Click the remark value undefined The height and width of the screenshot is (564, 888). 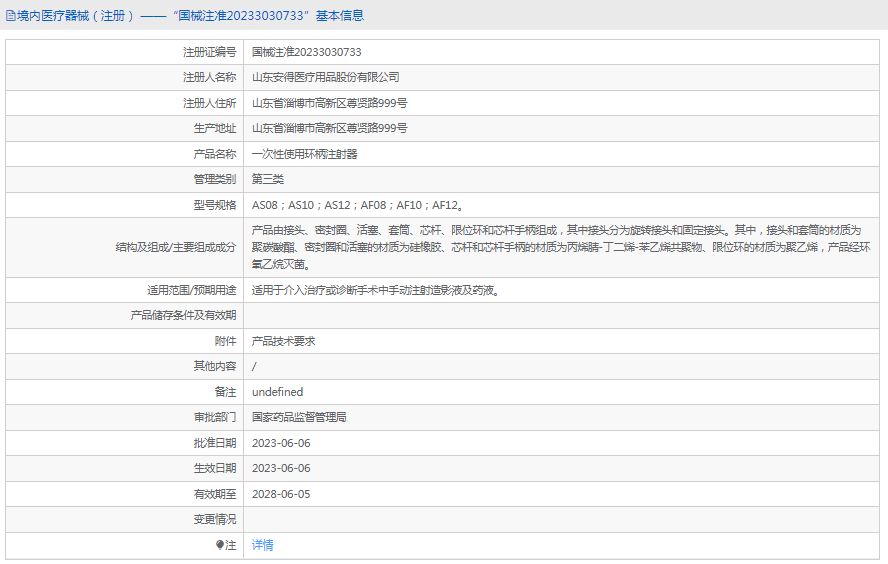278,392
